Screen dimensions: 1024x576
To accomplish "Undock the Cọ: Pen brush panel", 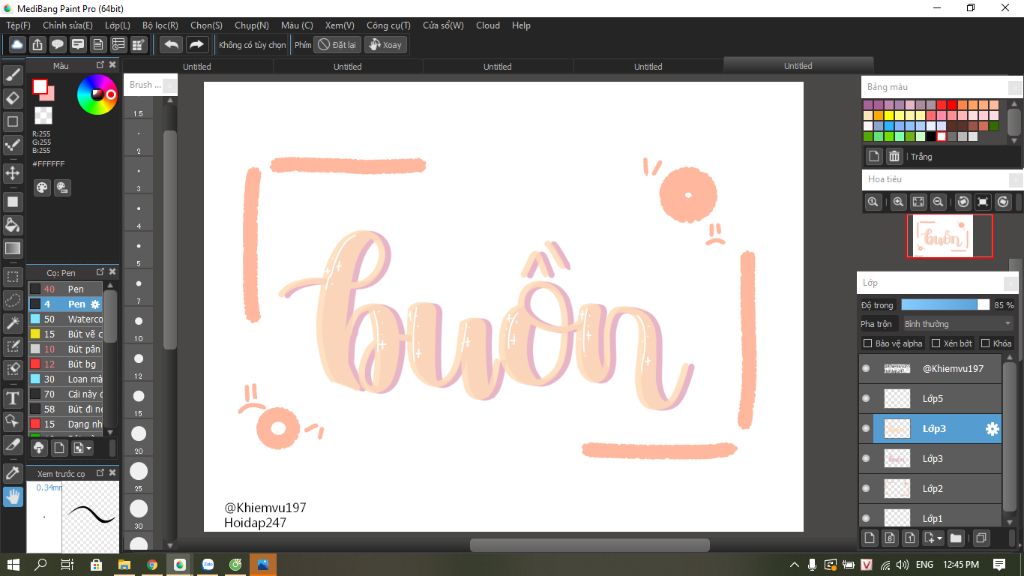I will coord(100,272).
